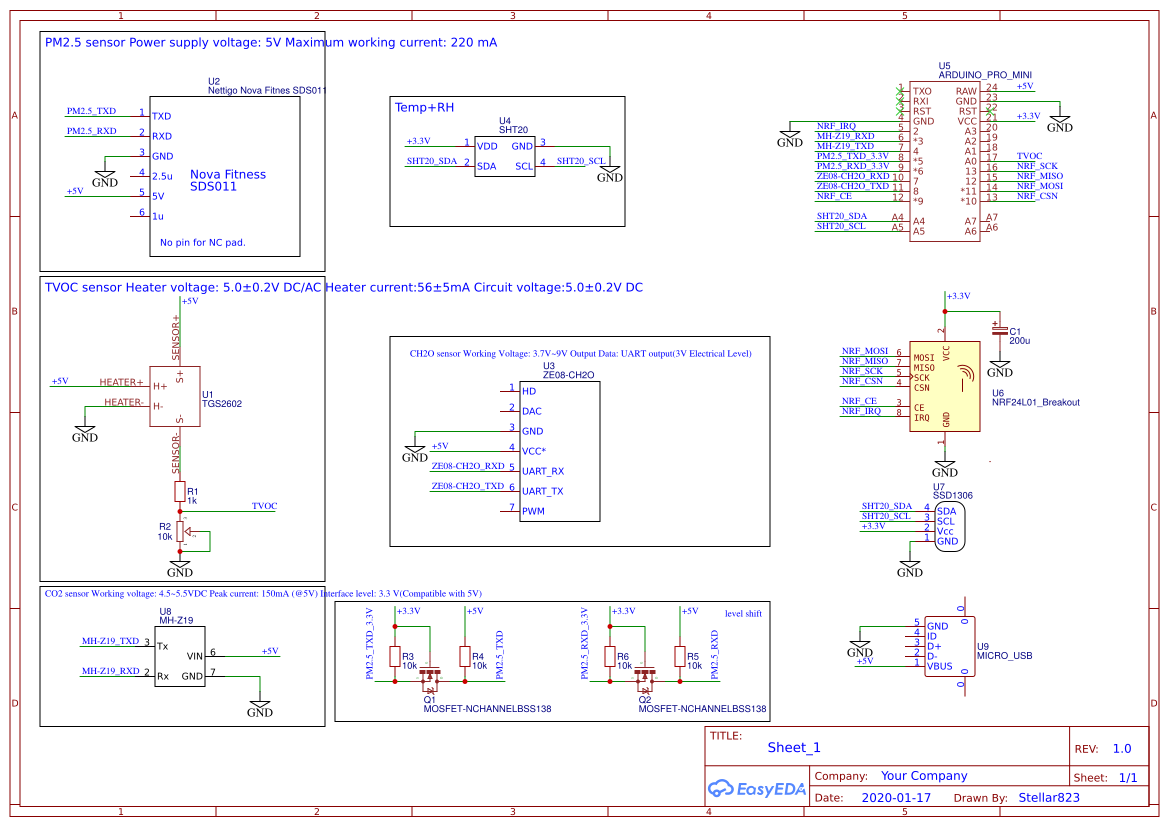Select the MICRO_USB connector symbol U9
The width and height of the screenshot is (1169, 827).
tap(950, 647)
